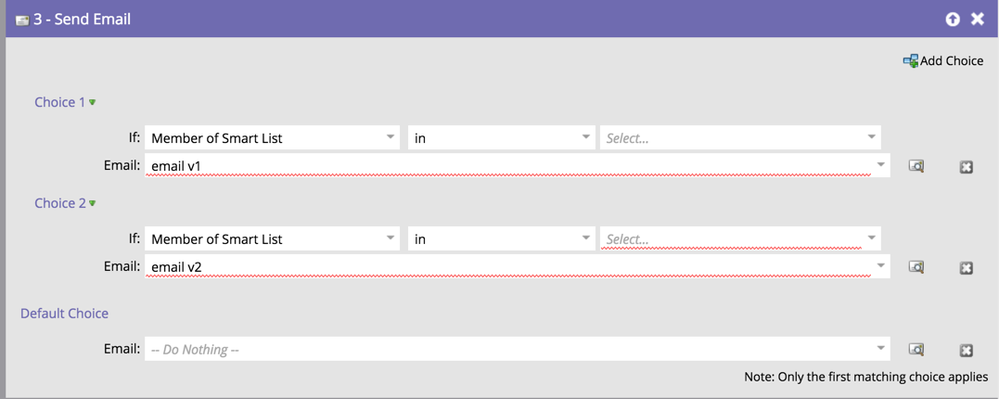This screenshot has width=999, height=399.
Task: Click the Send Email step icon
Action: pyautogui.click(x=22, y=20)
